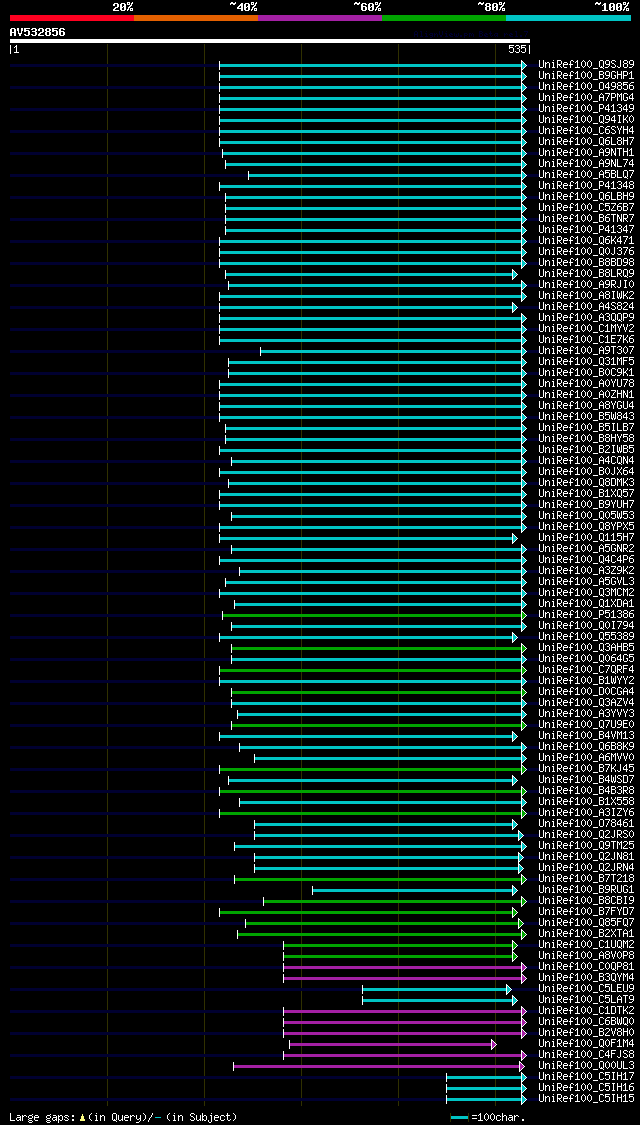Select the UniRef100_C7QRF4 label
The height and width of the screenshot is (1125, 640).
point(586,669)
